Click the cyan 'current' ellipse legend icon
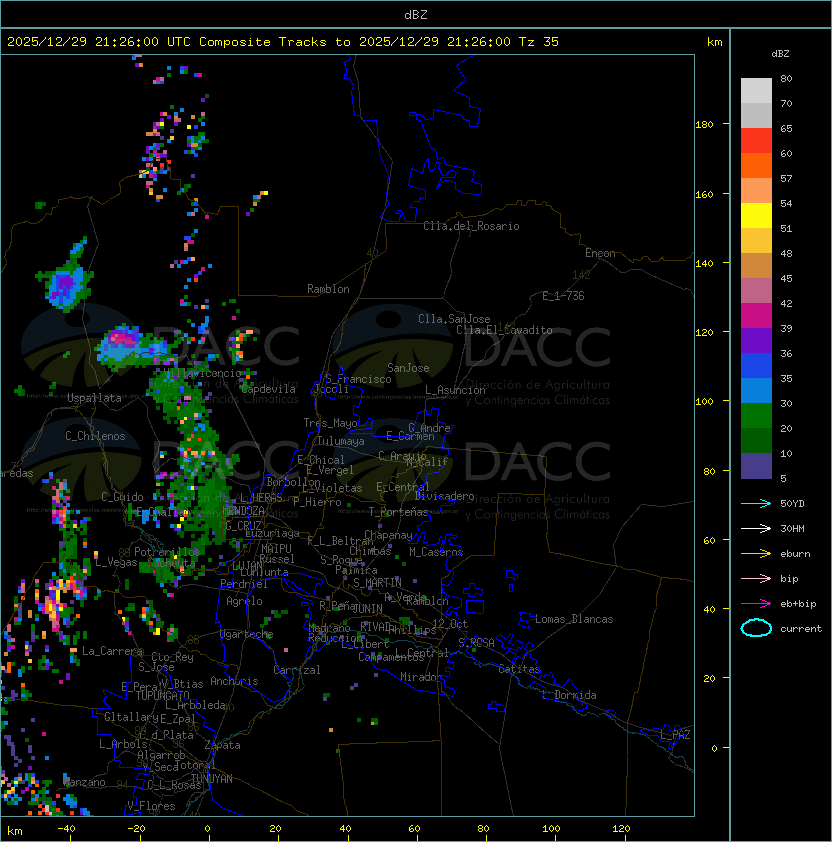The image size is (832, 842). (x=756, y=628)
